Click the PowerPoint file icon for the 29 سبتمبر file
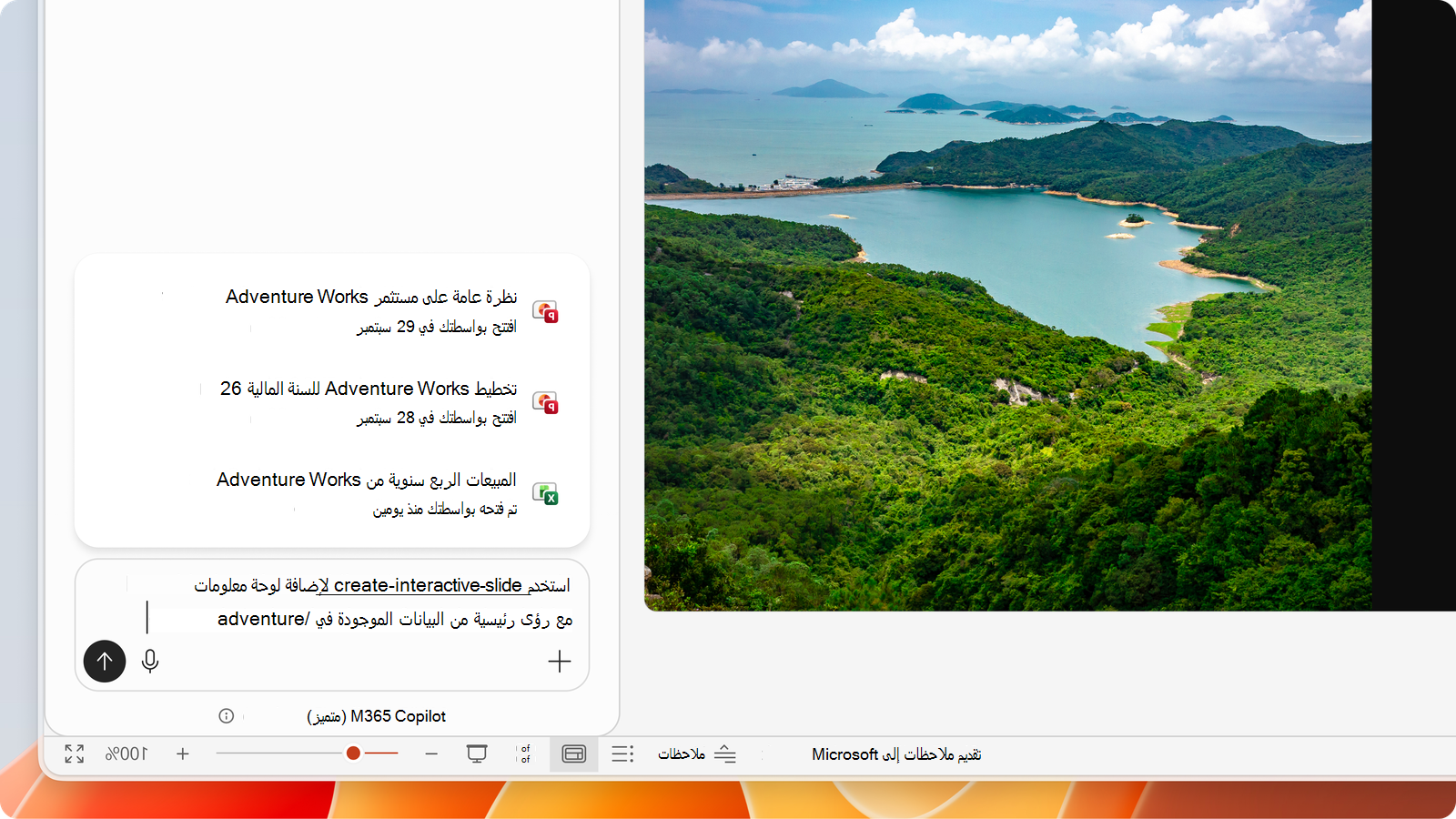Image resolution: width=1456 pixels, height=819 pixels. [x=545, y=311]
